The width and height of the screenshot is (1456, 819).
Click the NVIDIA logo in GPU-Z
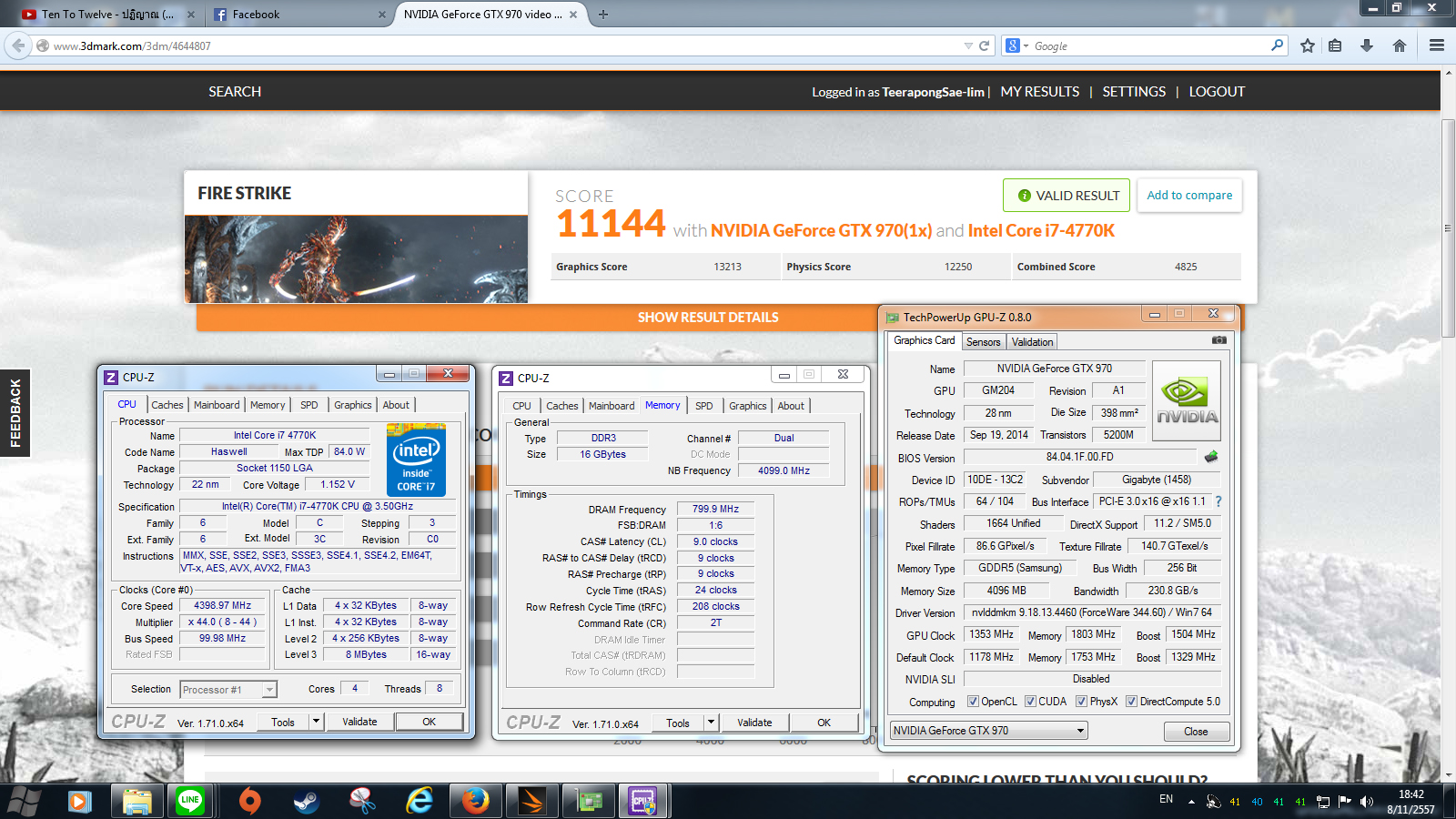1187,401
